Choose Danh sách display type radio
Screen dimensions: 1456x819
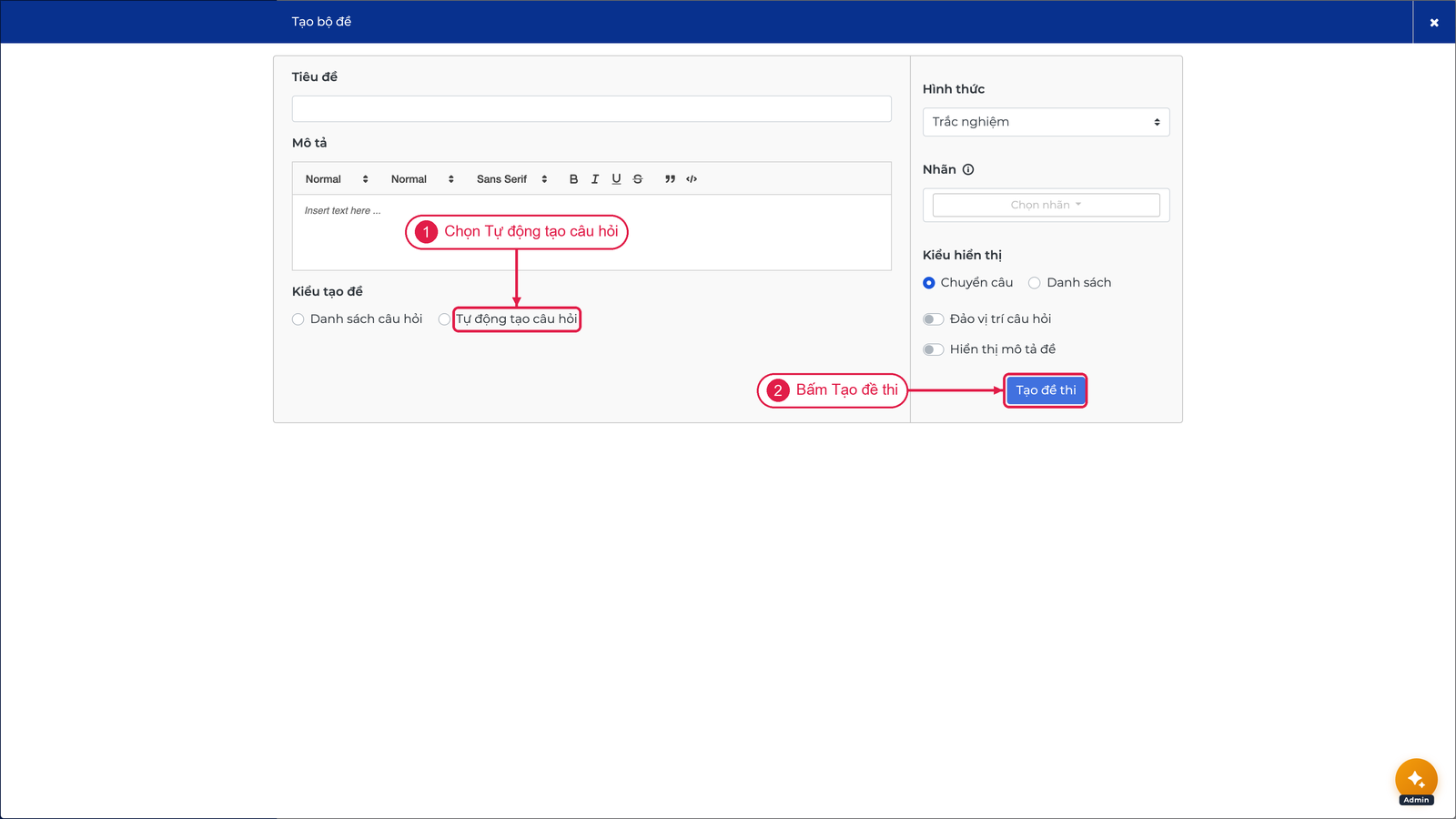tap(1035, 283)
